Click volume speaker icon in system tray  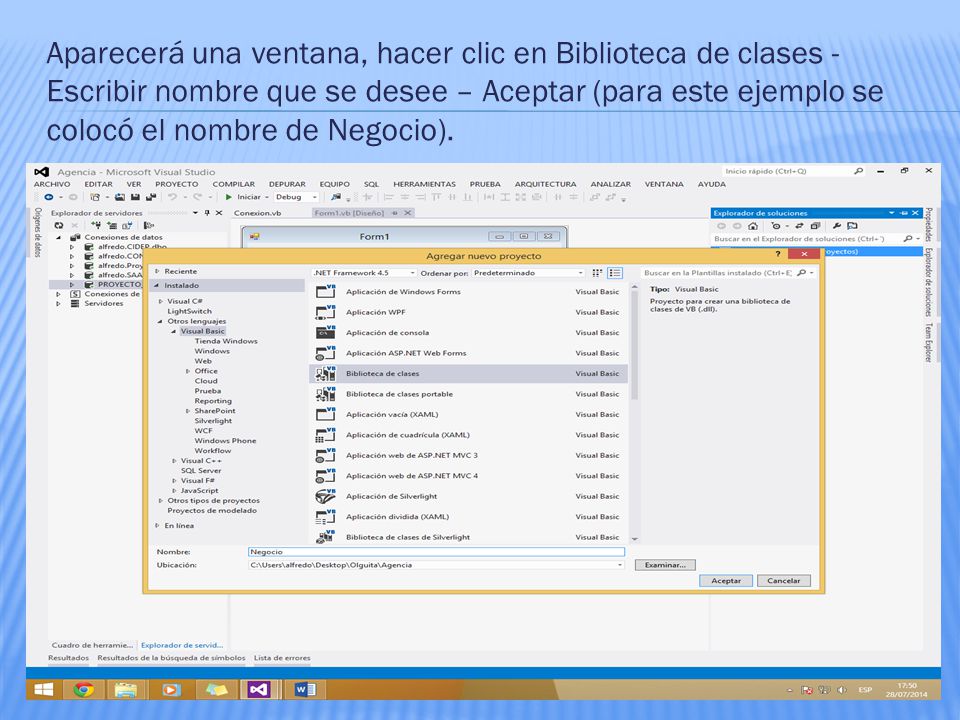[x=842, y=690]
